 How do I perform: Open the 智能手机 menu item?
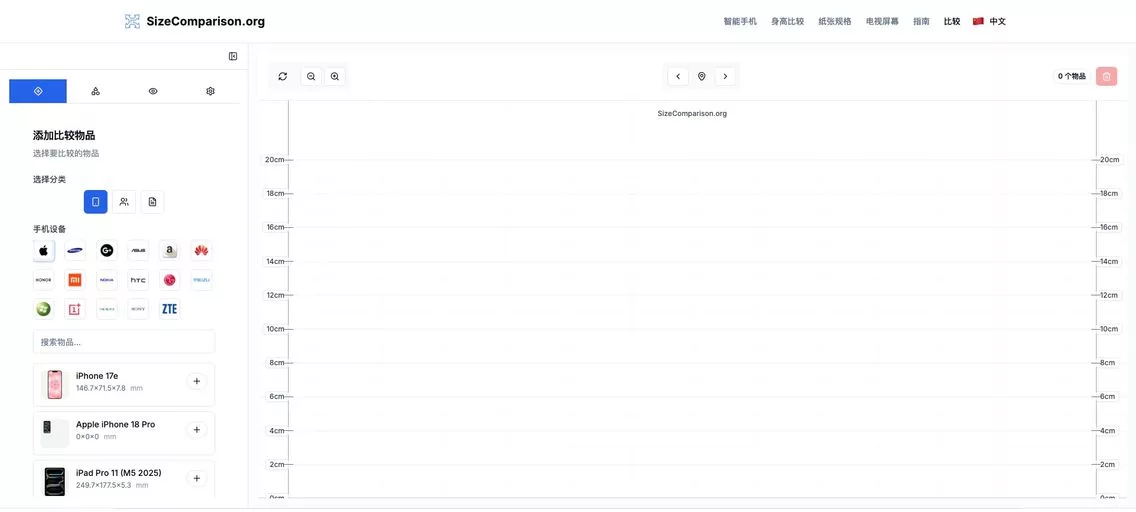point(740,22)
